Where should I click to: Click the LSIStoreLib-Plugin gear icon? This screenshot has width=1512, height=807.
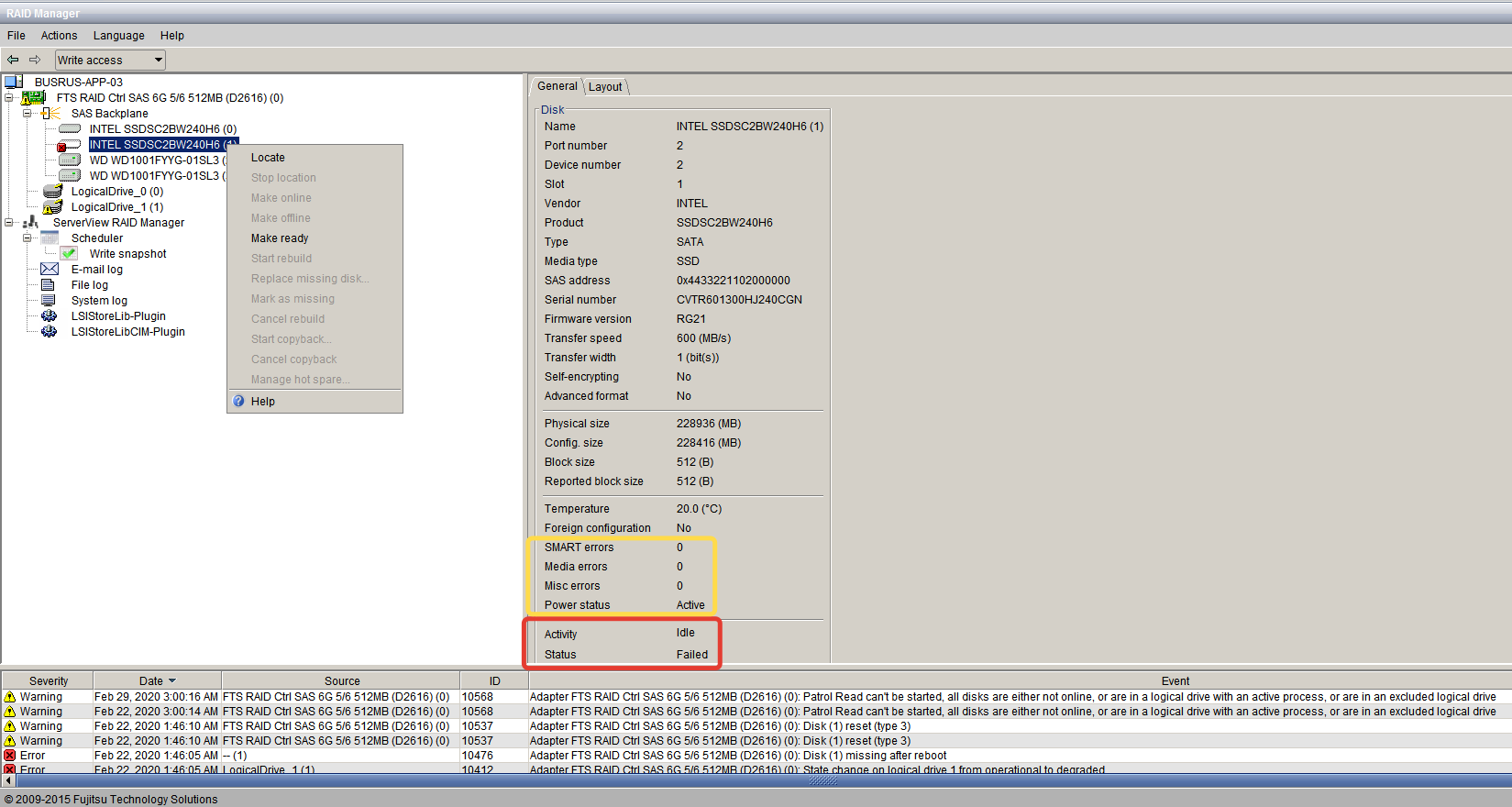tap(50, 316)
